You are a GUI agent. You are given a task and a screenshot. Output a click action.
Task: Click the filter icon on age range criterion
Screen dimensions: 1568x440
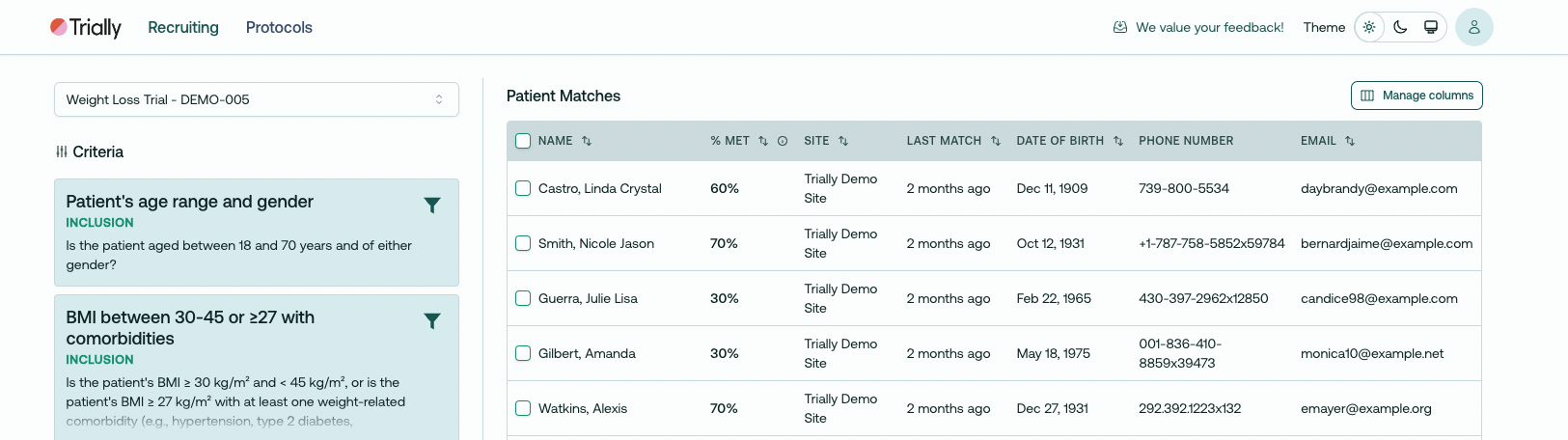pyautogui.click(x=432, y=205)
